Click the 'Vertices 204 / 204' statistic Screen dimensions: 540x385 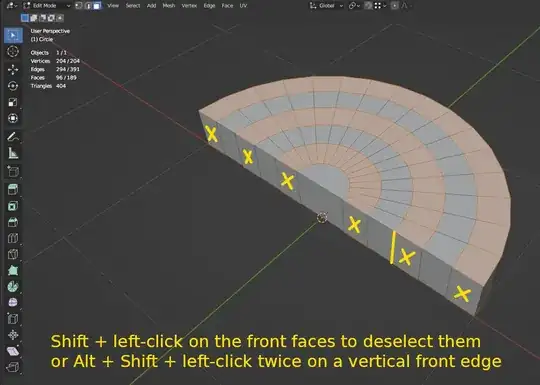tap(55, 61)
